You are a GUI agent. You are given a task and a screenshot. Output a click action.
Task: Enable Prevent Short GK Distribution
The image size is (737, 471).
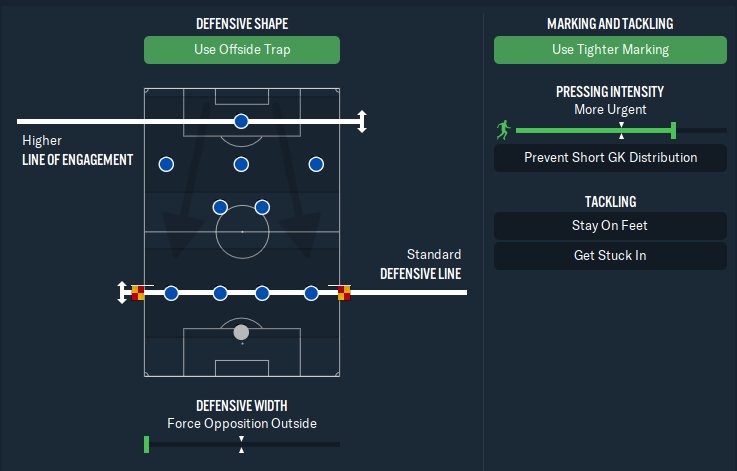point(610,158)
